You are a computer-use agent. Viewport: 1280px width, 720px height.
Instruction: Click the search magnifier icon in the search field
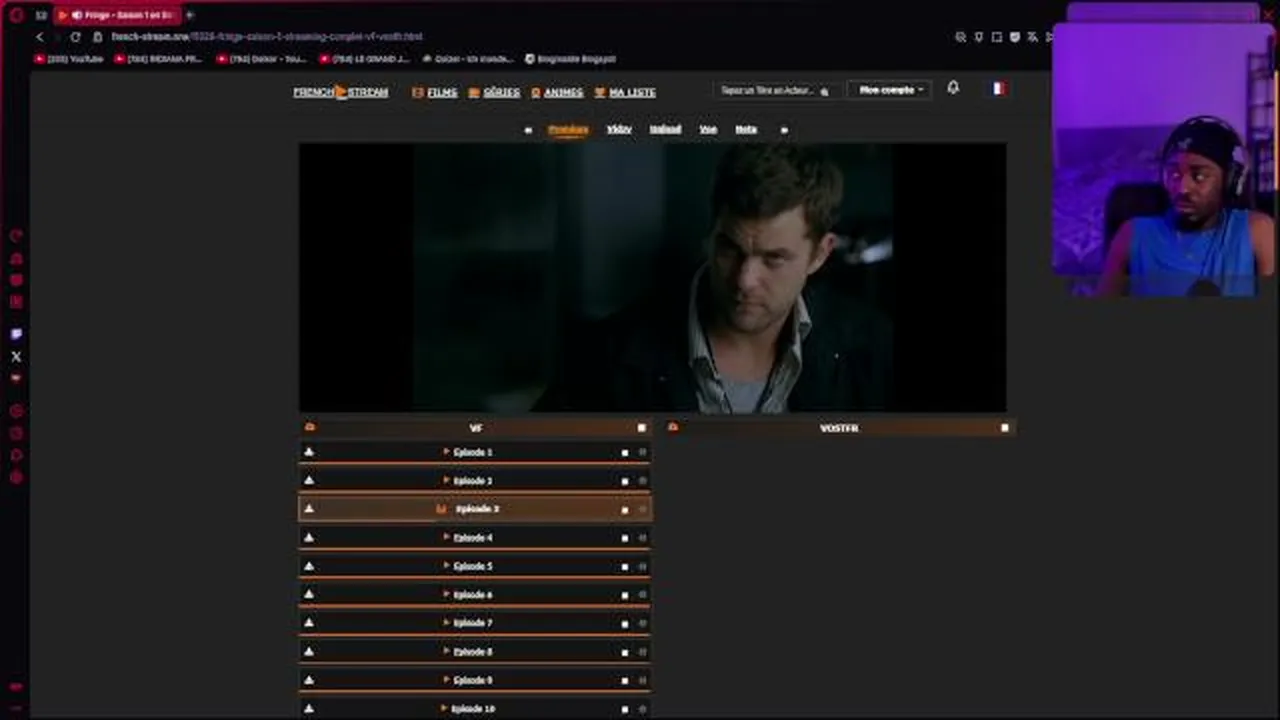(825, 91)
